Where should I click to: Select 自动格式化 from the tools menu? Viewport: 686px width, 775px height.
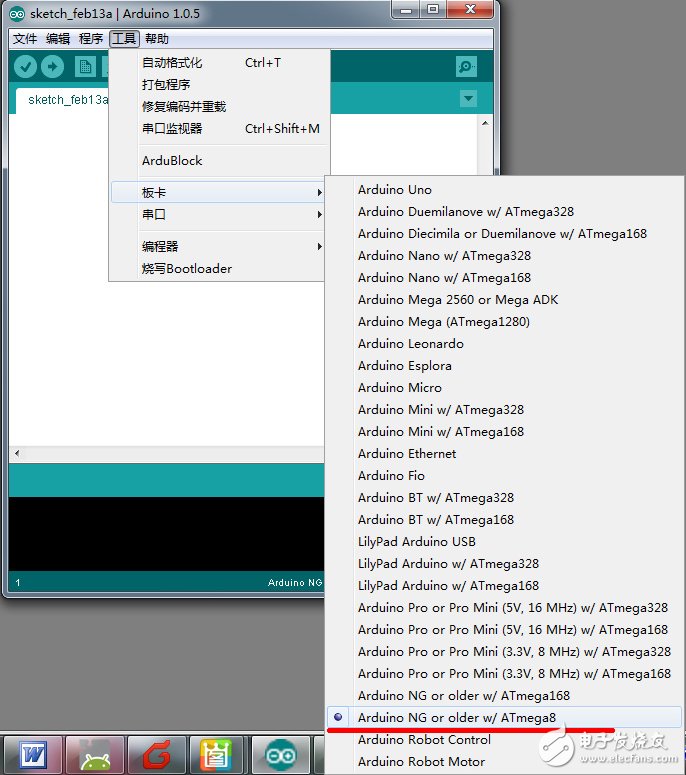point(219,63)
